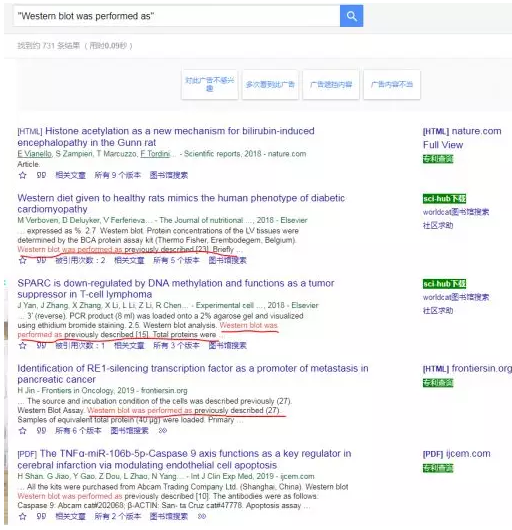Star the TNFα-miR-106b-5p-Caspase 9 result
512x530 pixels.
[23, 516]
